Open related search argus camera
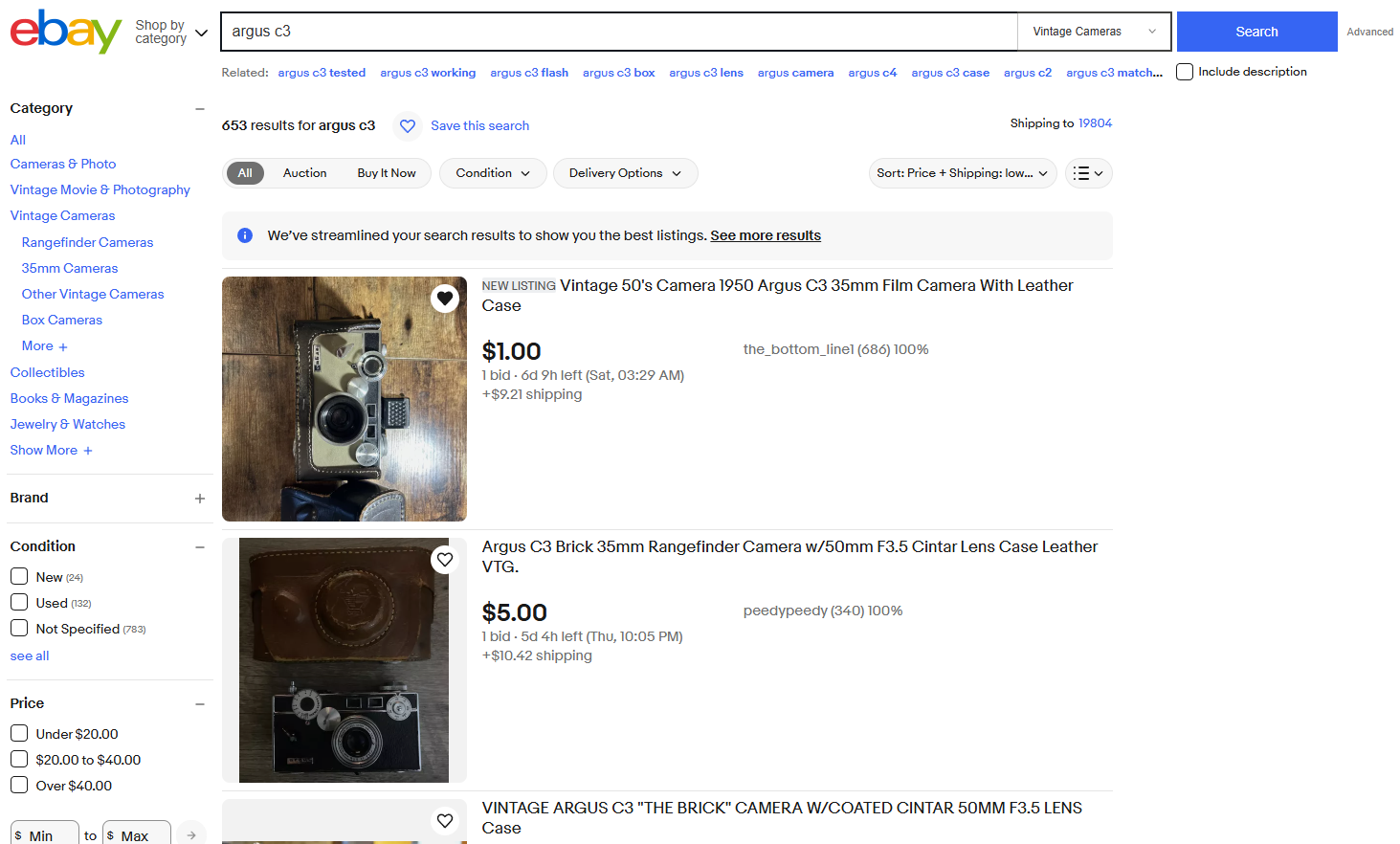The height and width of the screenshot is (844, 1400). coord(795,73)
